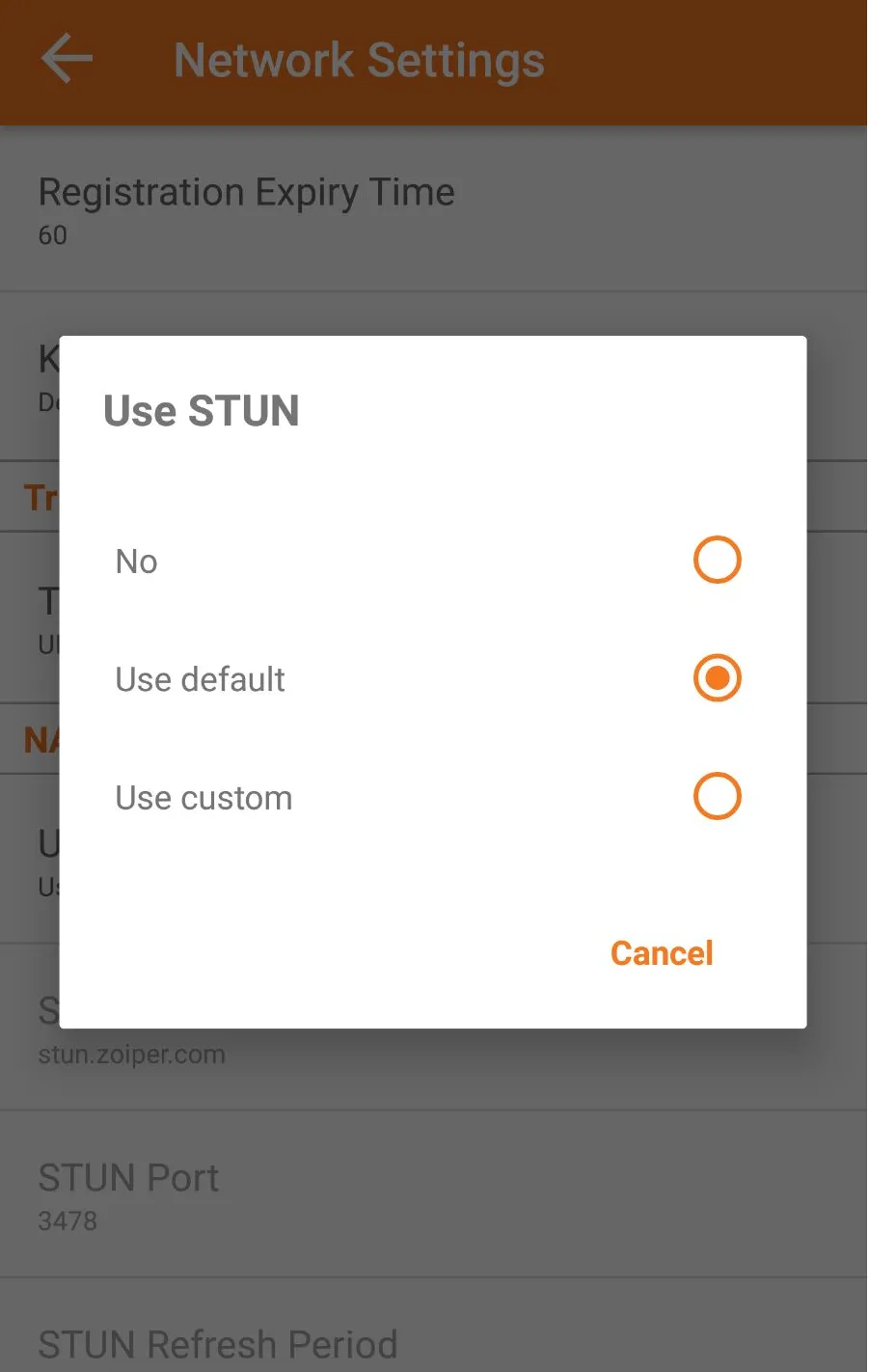This screenshot has width=869, height=1372.
Task: Click the "Use default" option text
Action: pyautogui.click(x=200, y=679)
